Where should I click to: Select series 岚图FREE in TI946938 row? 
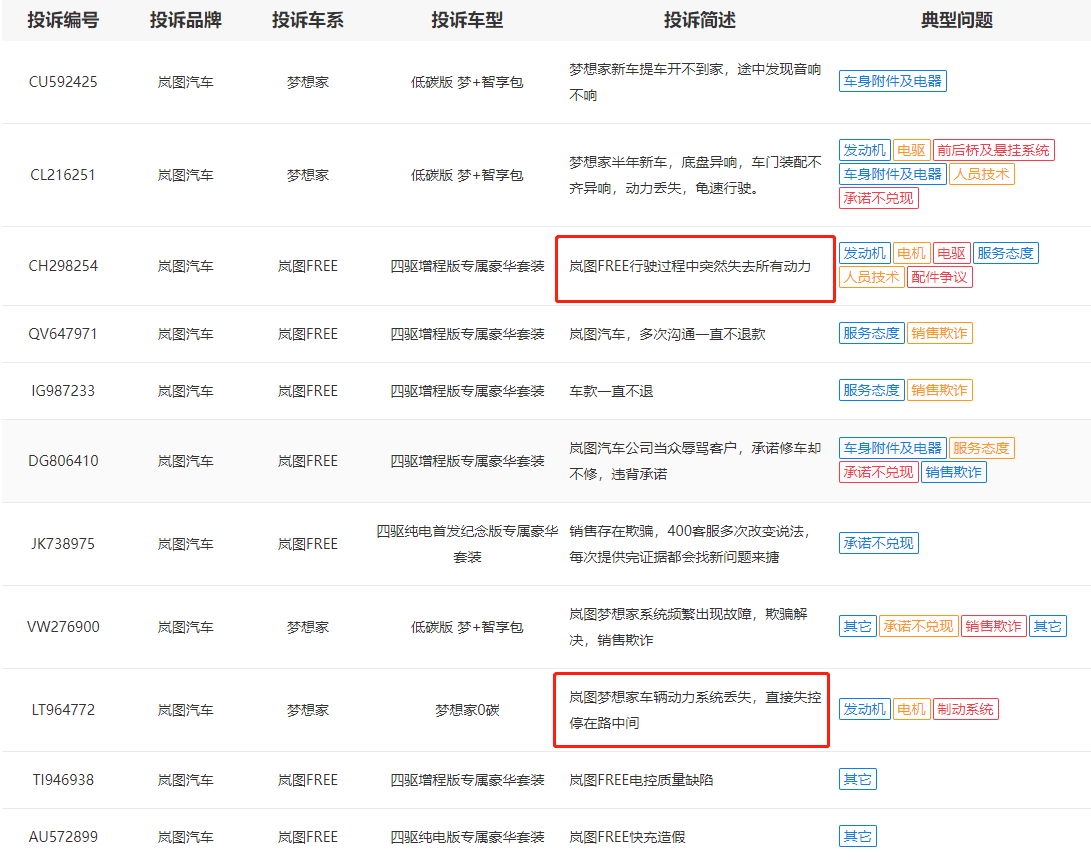(308, 780)
